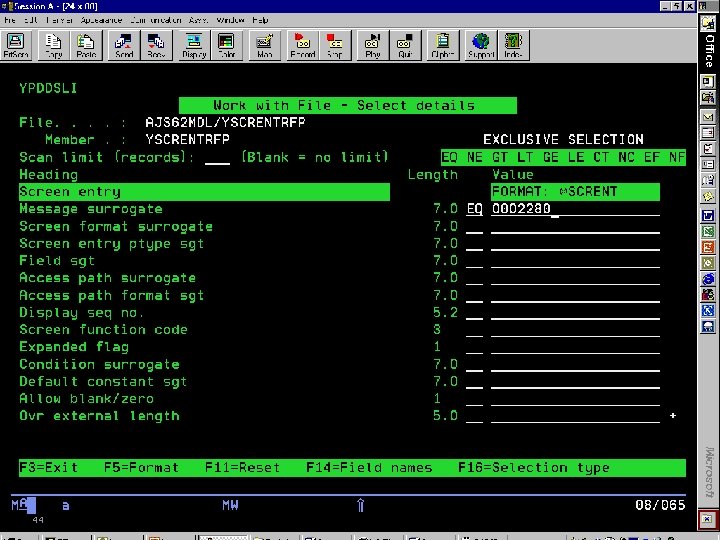
Task: Click the EXCLUSIVE SELECTION heading
Action: (563, 140)
